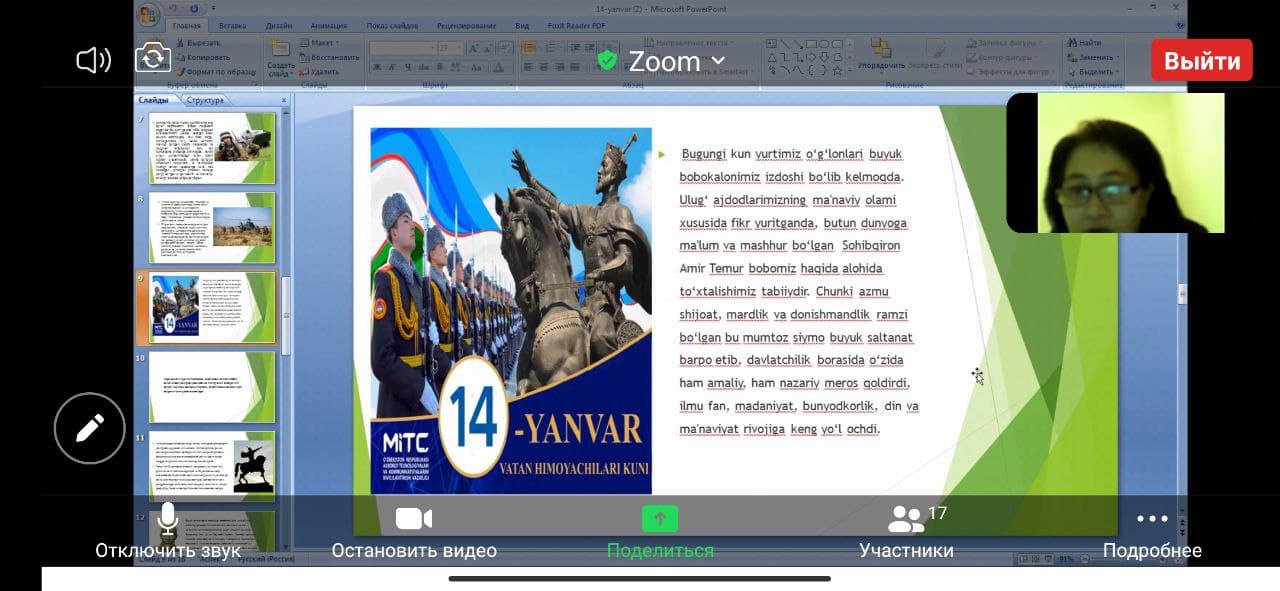The height and width of the screenshot is (591, 1280).
Task: Mute microphone with Отключить звук
Action: tap(168, 530)
